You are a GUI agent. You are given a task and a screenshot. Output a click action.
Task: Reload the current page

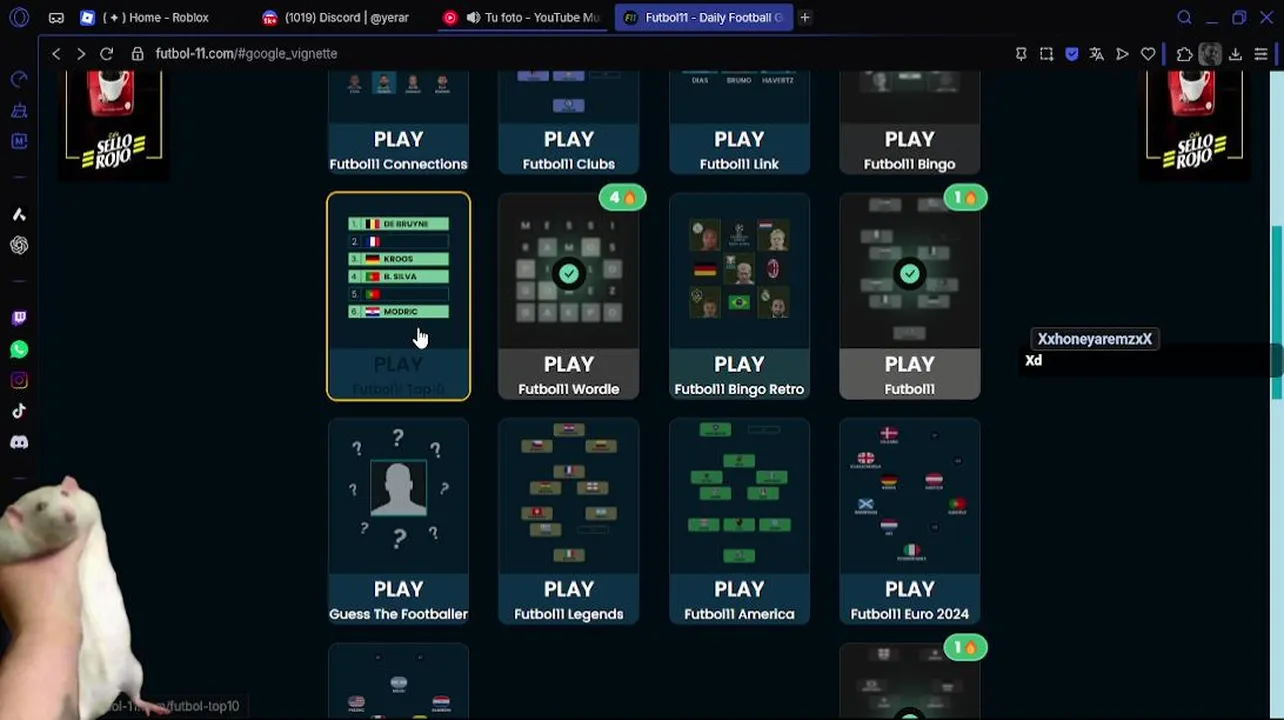coord(106,54)
